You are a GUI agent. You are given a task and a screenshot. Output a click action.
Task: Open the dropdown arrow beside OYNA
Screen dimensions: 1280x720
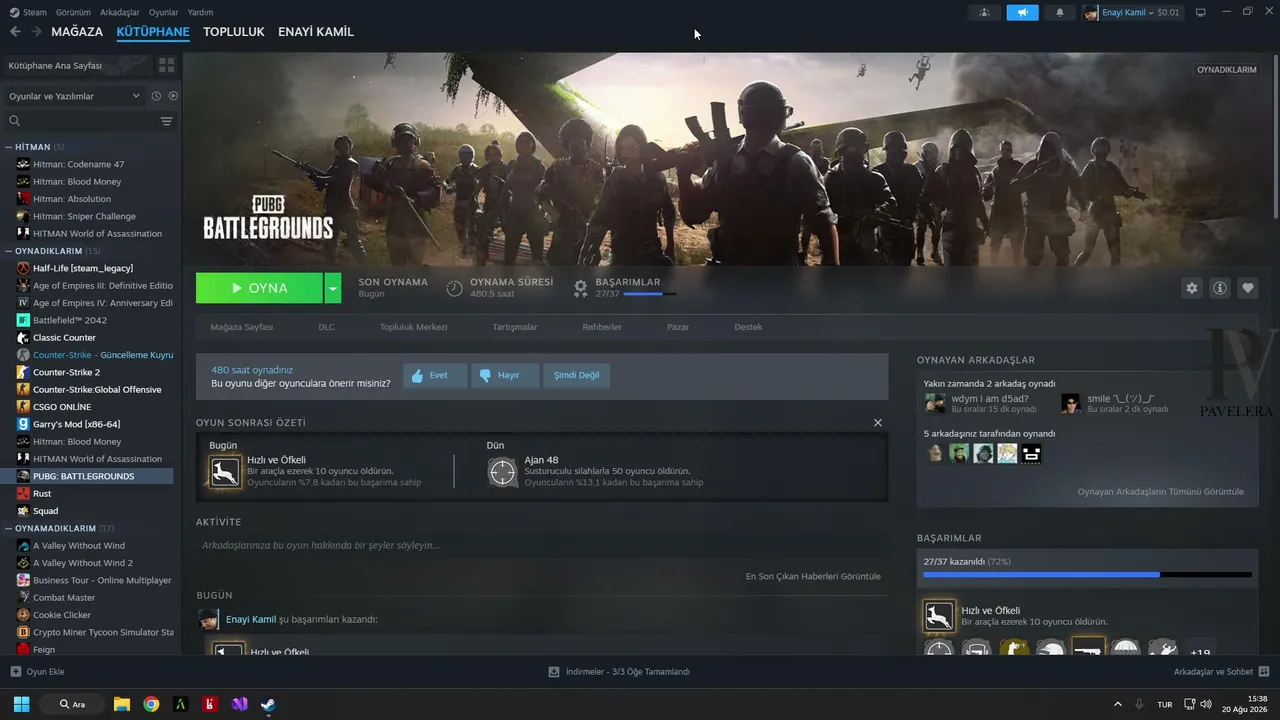coord(333,288)
